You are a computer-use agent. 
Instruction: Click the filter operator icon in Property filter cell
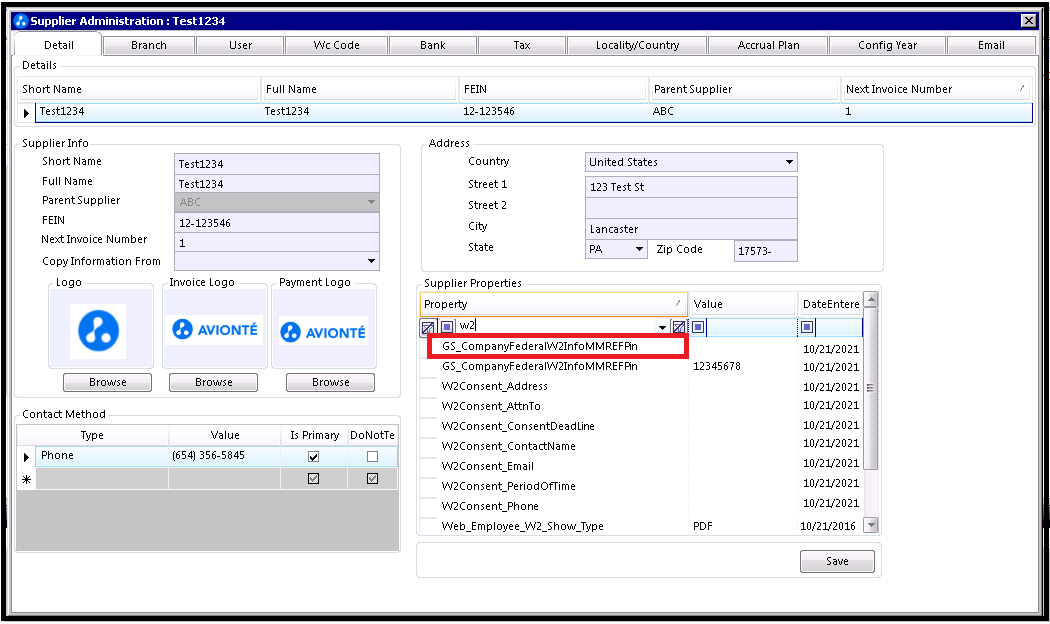click(x=447, y=327)
